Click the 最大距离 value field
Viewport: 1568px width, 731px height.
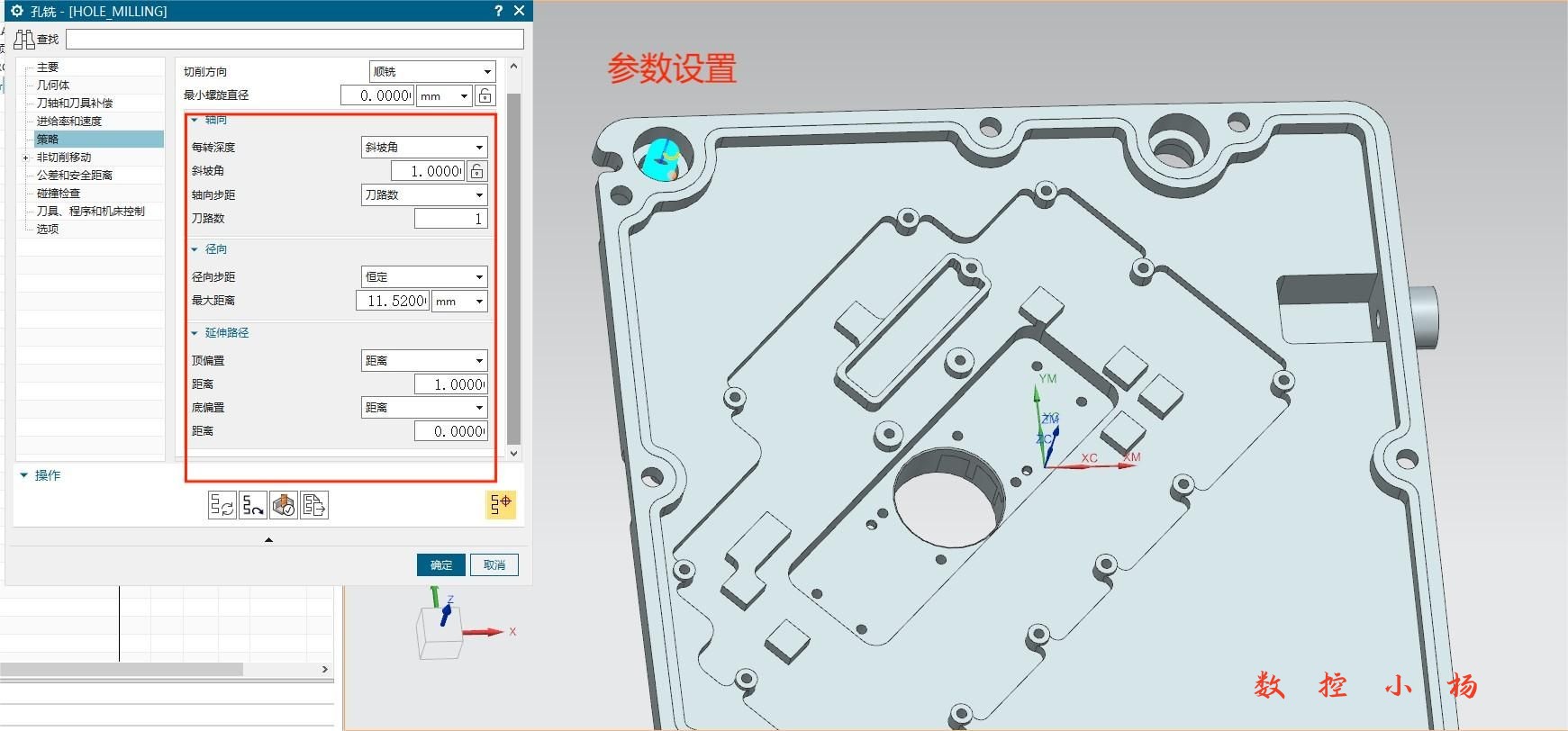pyautogui.click(x=393, y=301)
